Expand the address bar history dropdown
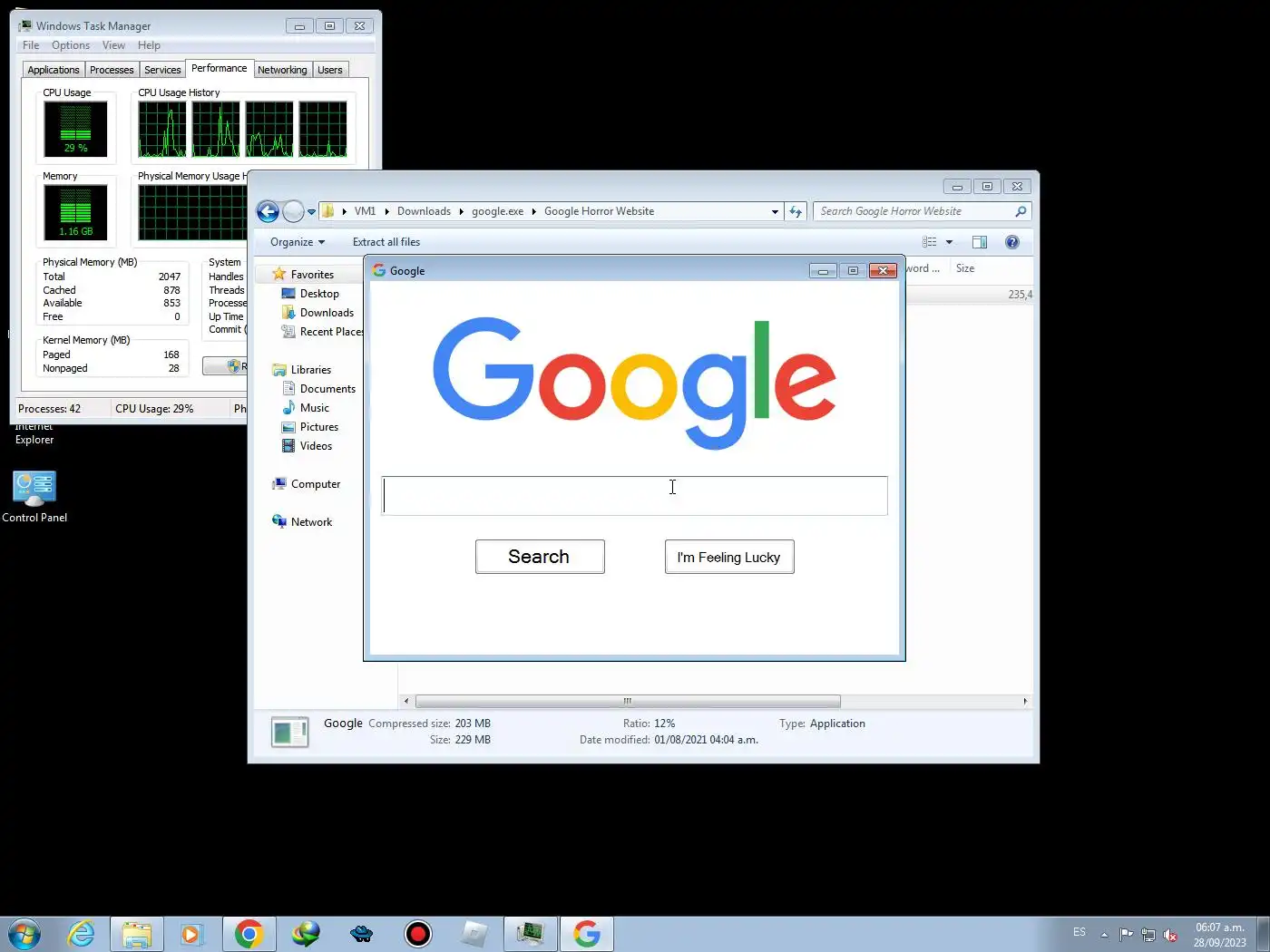Screen dimensions: 1270x952 click(x=775, y=212)
